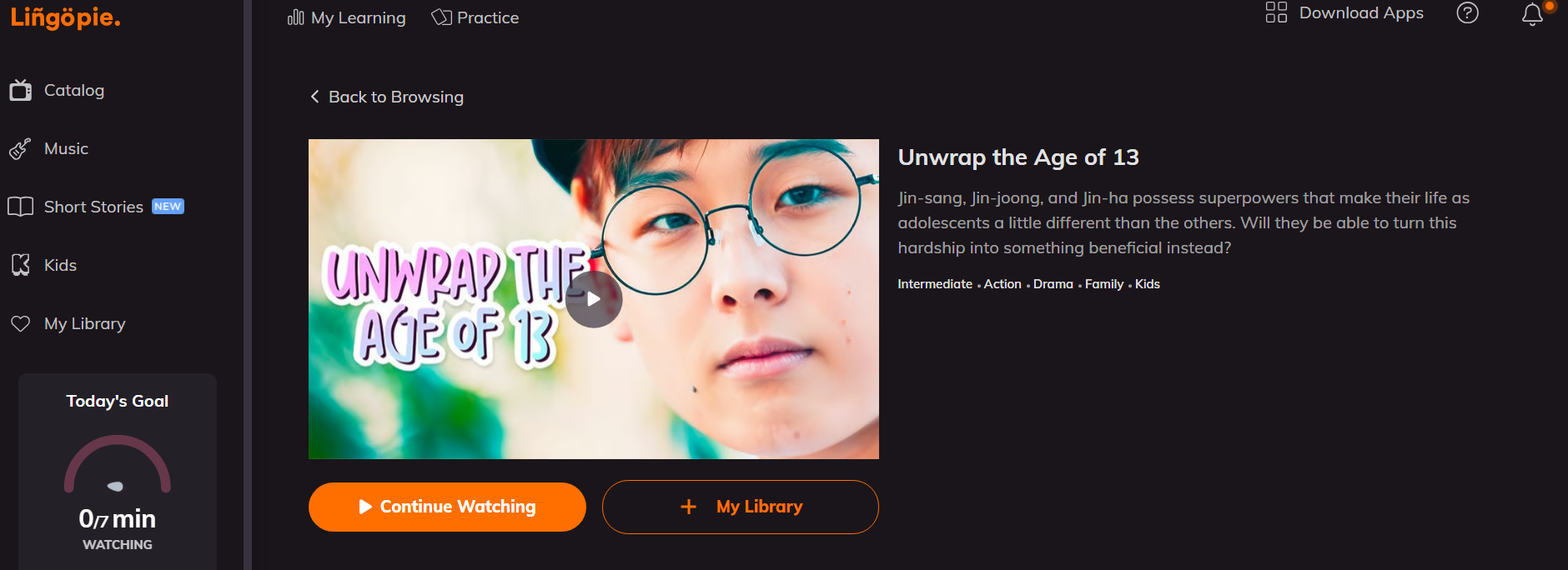Open the help question mark icon
Image resolution: width=1568 pixels, height=570 pixels.
(x=1467, y=12)
